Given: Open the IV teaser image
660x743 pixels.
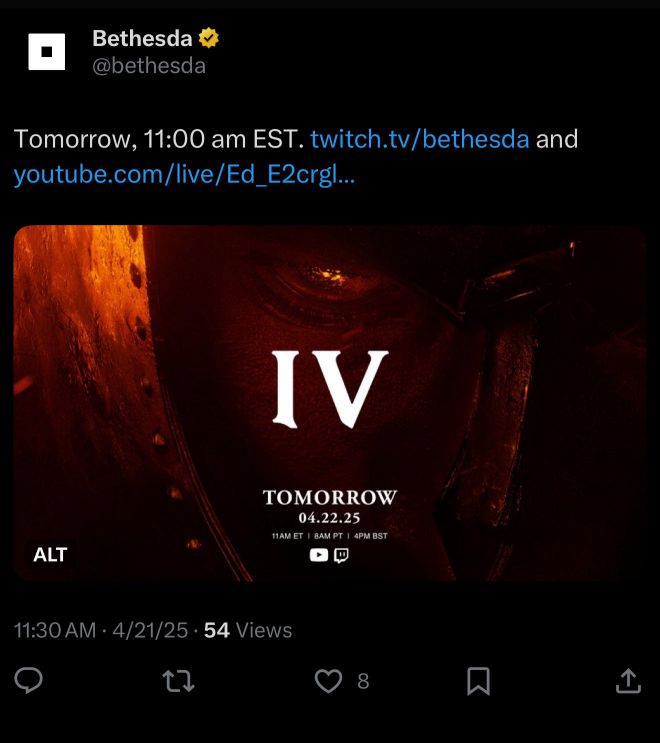Looking at the screenshot, I should click(x=330, y=403).
